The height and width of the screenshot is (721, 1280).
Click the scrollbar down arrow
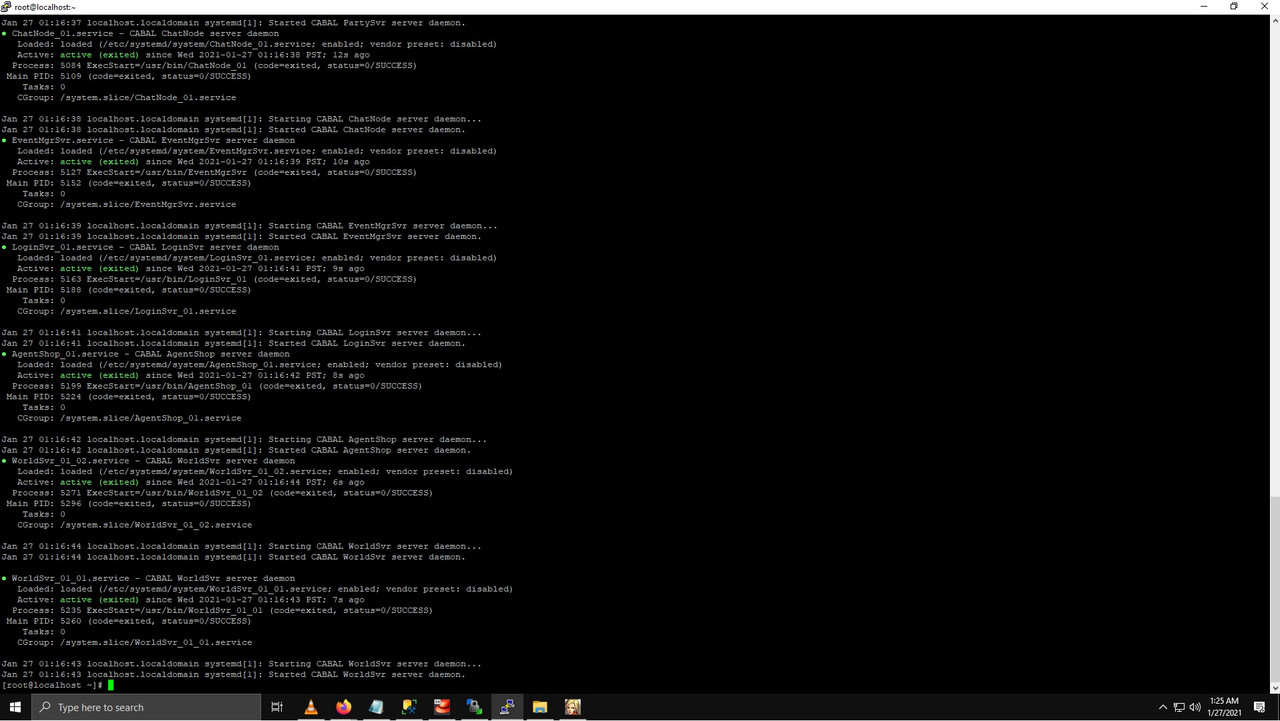(1274, 688)
